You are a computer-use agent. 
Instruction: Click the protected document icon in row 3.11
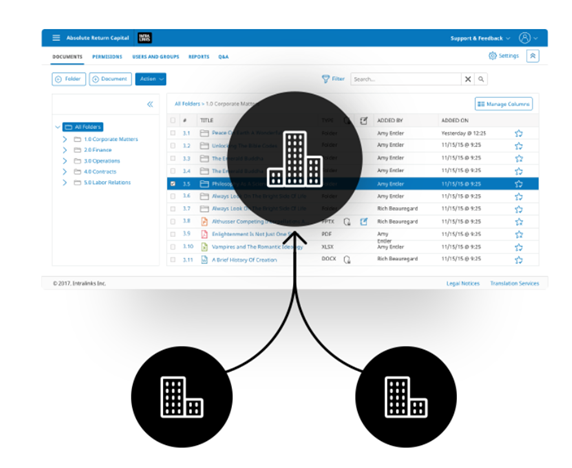pyautogui.click(x=347, y=260)
